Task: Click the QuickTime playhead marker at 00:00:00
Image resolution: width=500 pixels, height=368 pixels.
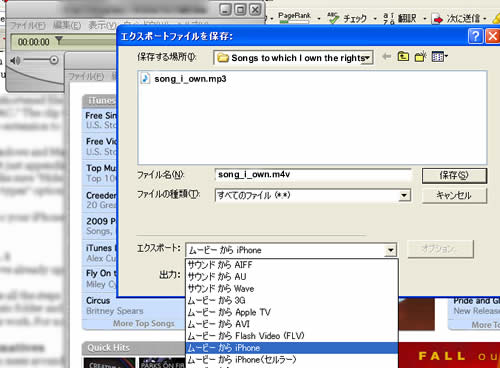Action: click(59, 40)
